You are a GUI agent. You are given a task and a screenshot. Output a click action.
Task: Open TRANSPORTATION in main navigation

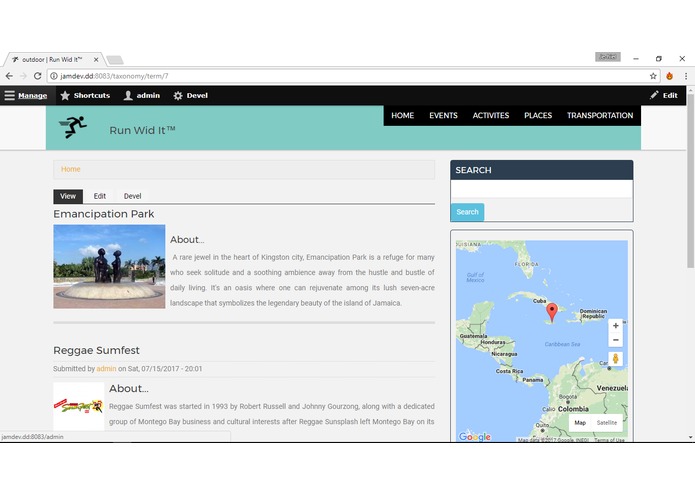click(600, 116)
